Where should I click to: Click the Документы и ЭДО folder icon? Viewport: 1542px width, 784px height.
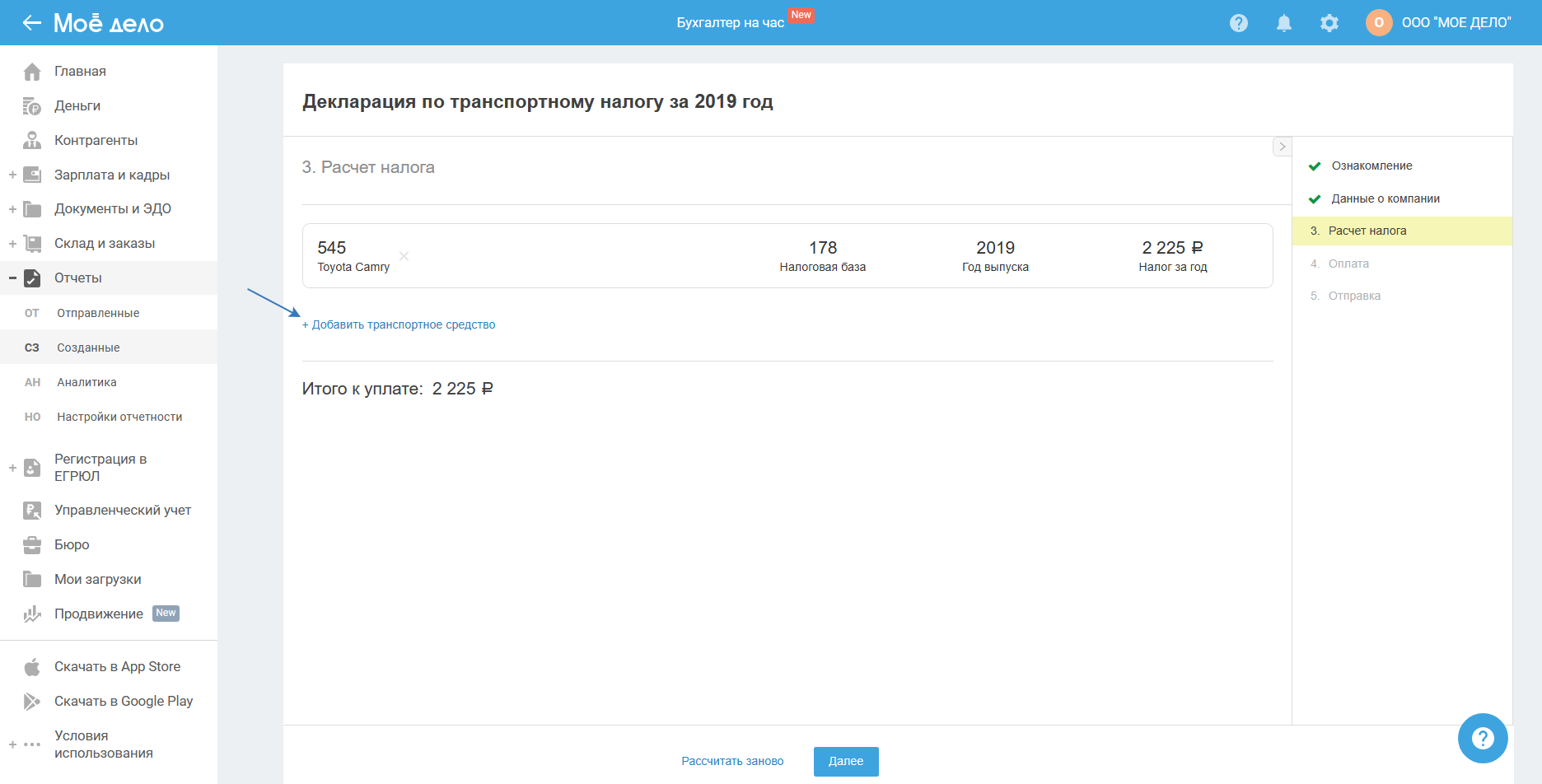point(32,209)
